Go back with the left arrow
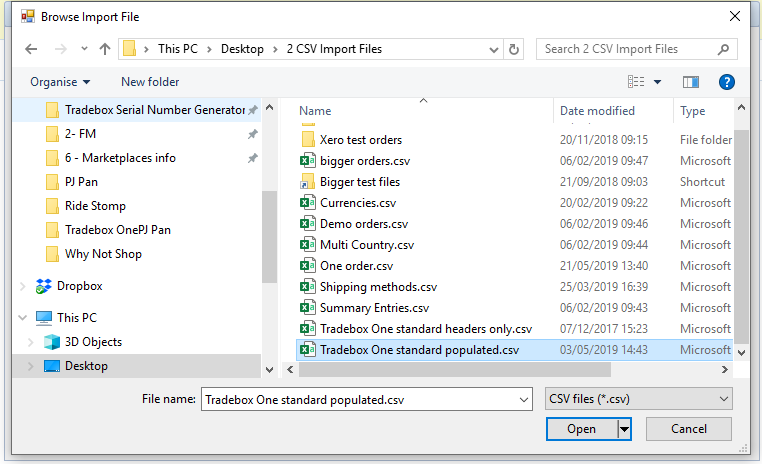The image size is (762, 464). [x=31, y=49]
